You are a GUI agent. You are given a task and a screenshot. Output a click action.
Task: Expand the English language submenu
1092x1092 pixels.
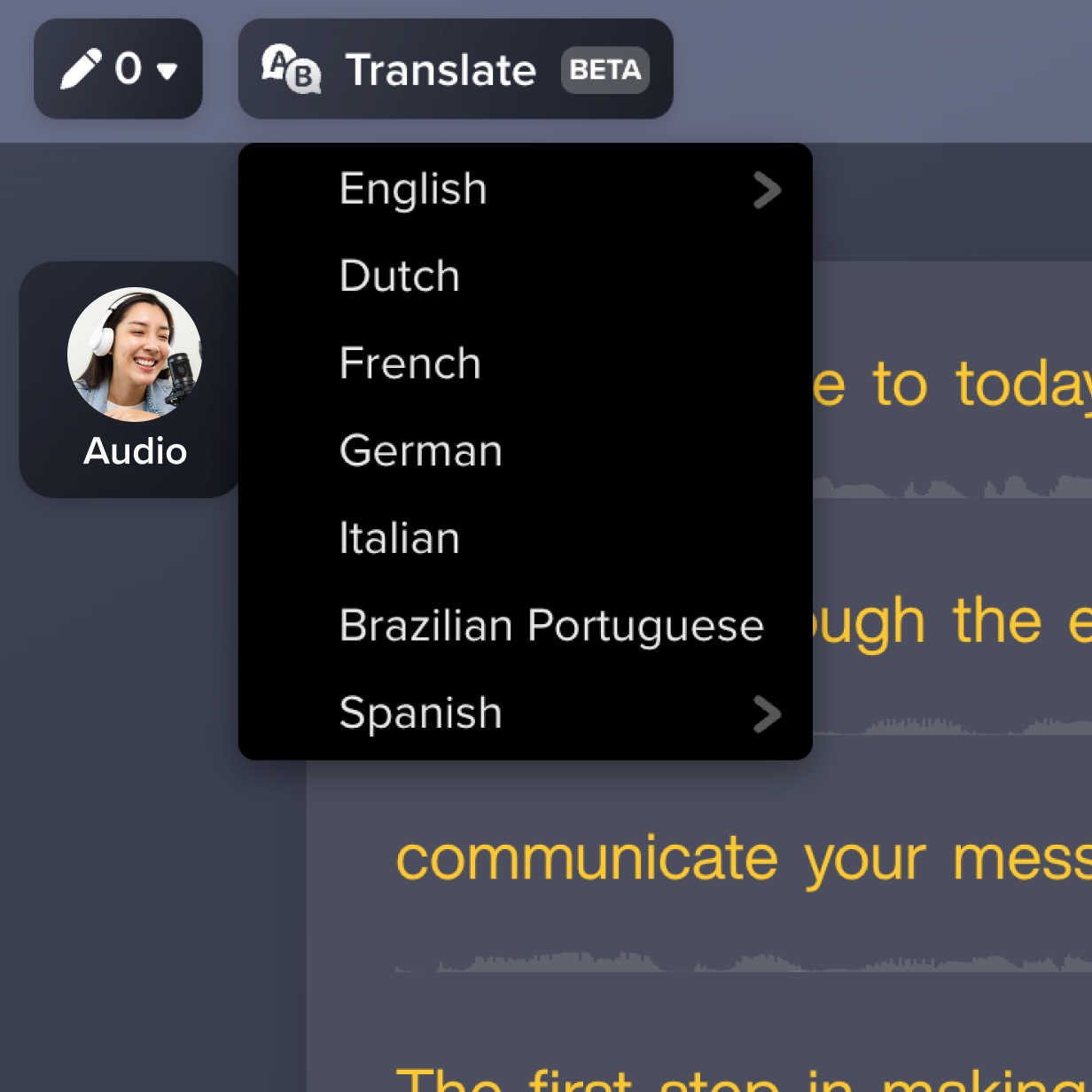[768, 189]
